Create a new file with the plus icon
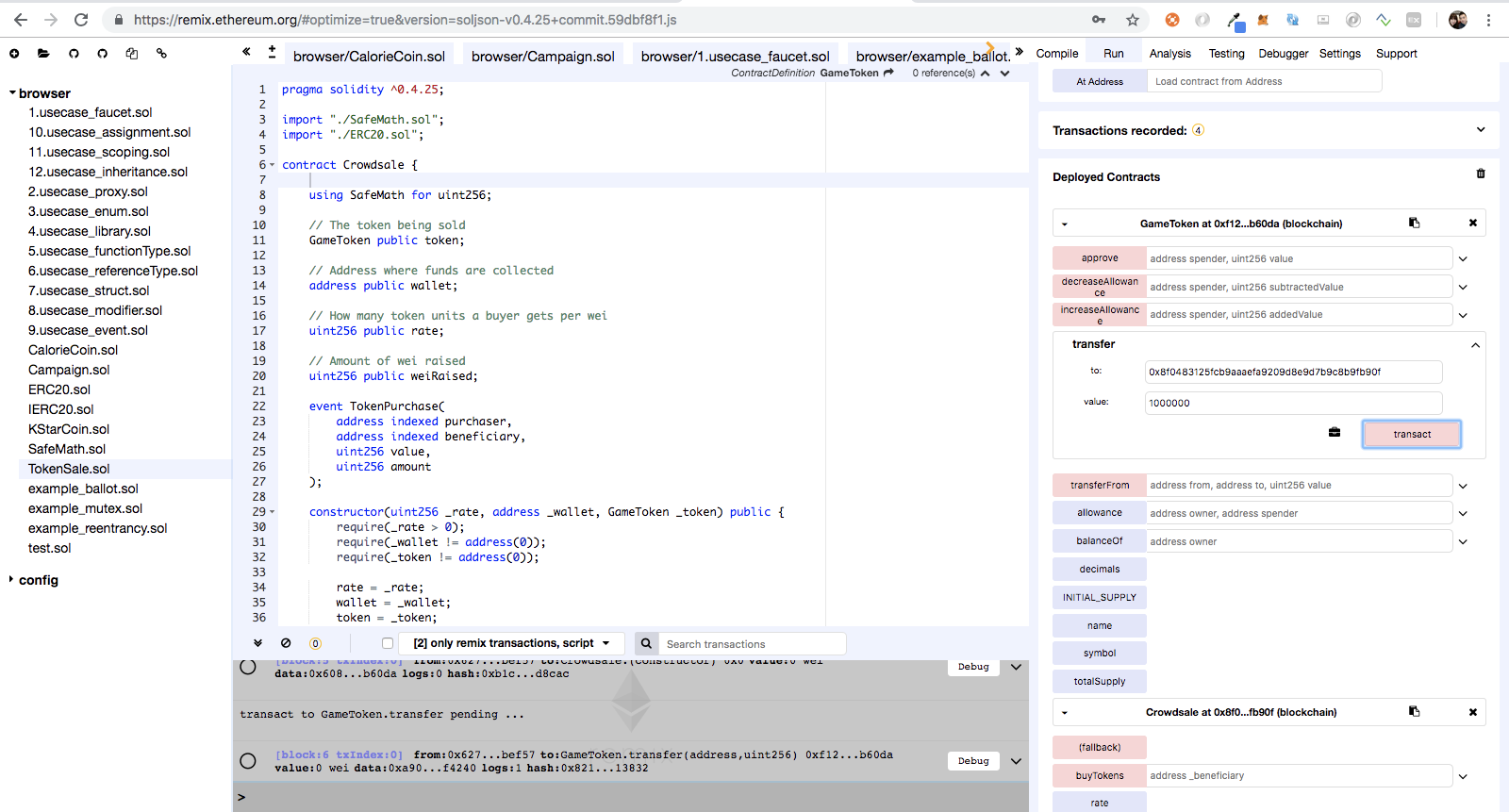Image resolution: width=1509 pixels, height=812 pixels. click(x=14, y=54)
